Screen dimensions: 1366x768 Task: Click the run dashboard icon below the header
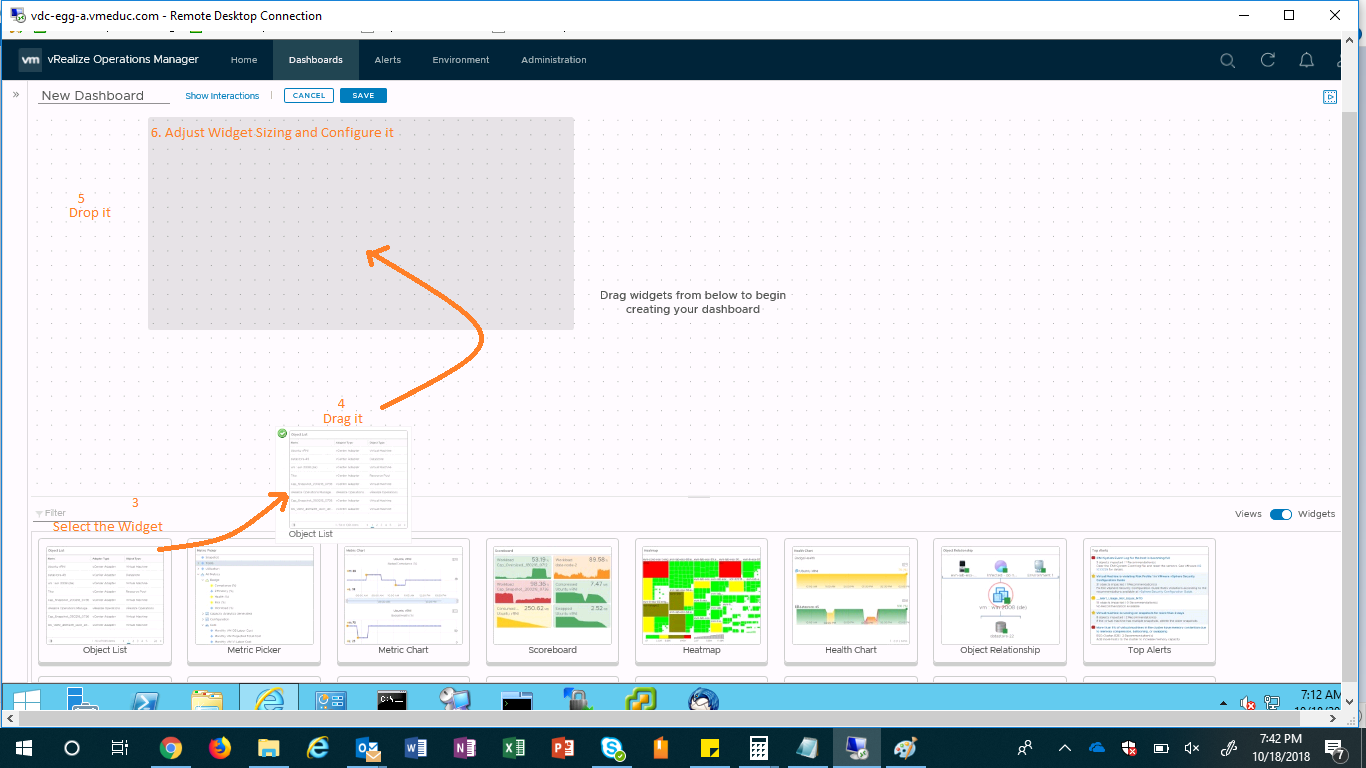click(x=1330, y=96)
